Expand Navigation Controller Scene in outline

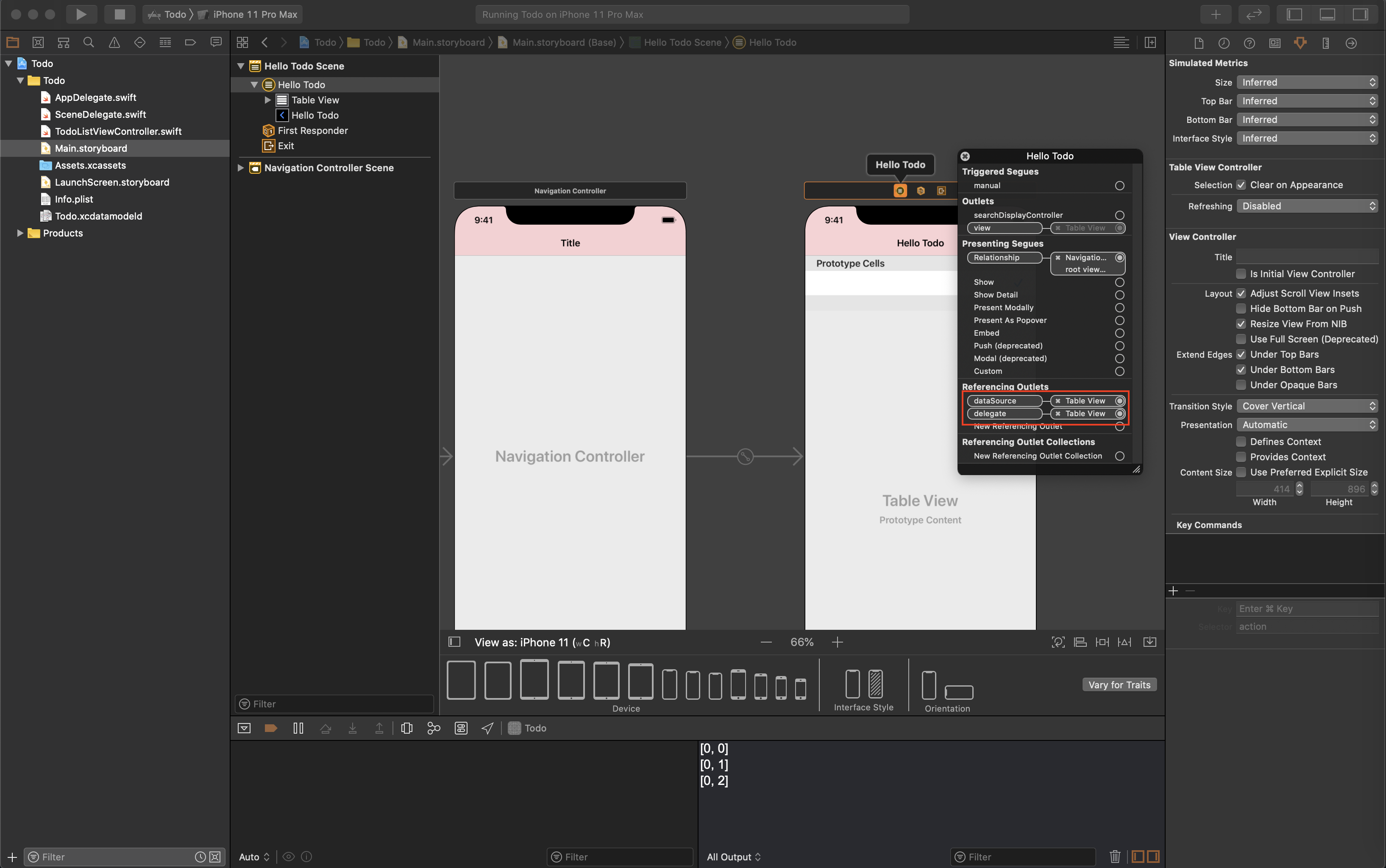(241, 168)
